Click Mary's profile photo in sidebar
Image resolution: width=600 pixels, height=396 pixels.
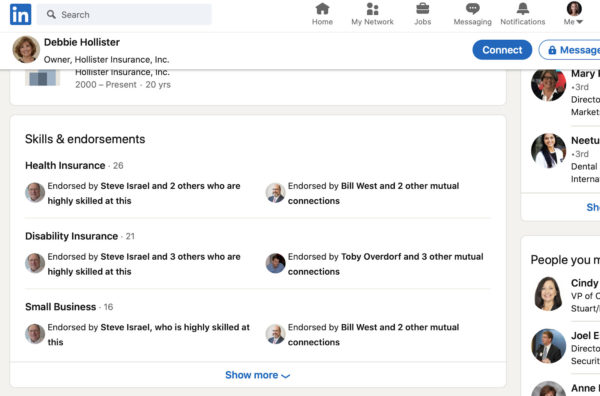(x=548, y=84)
